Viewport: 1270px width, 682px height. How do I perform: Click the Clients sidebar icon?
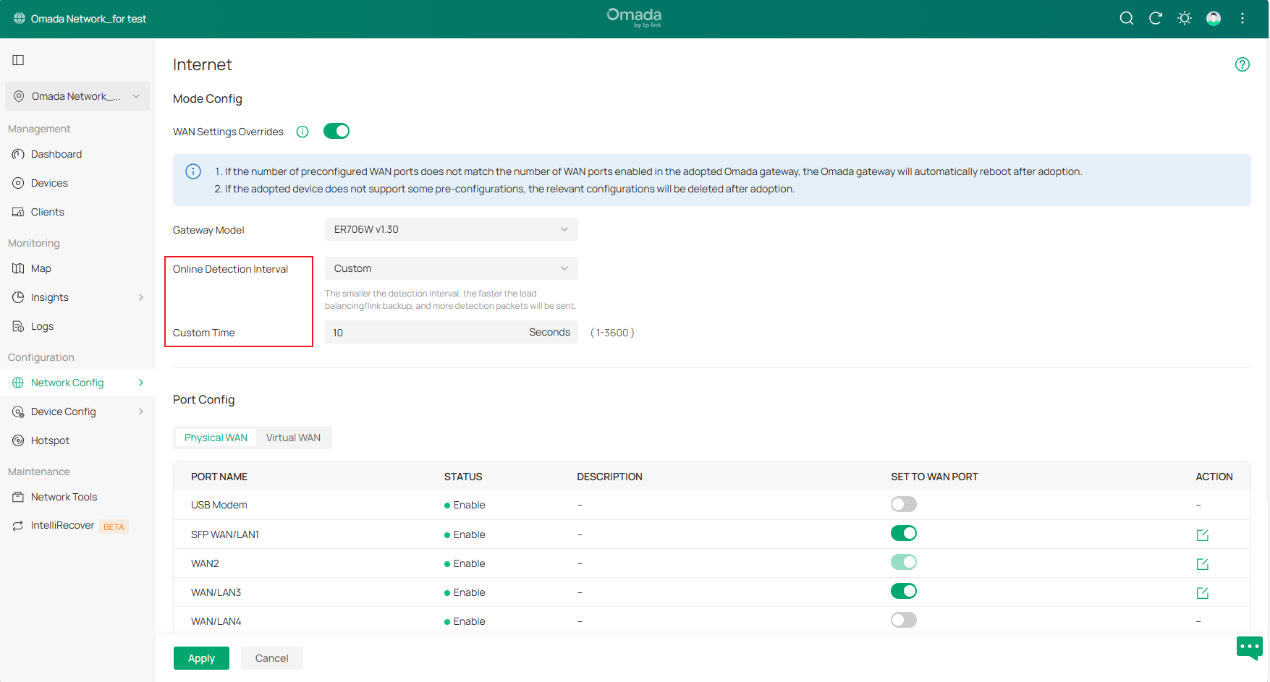pos(18,212)
